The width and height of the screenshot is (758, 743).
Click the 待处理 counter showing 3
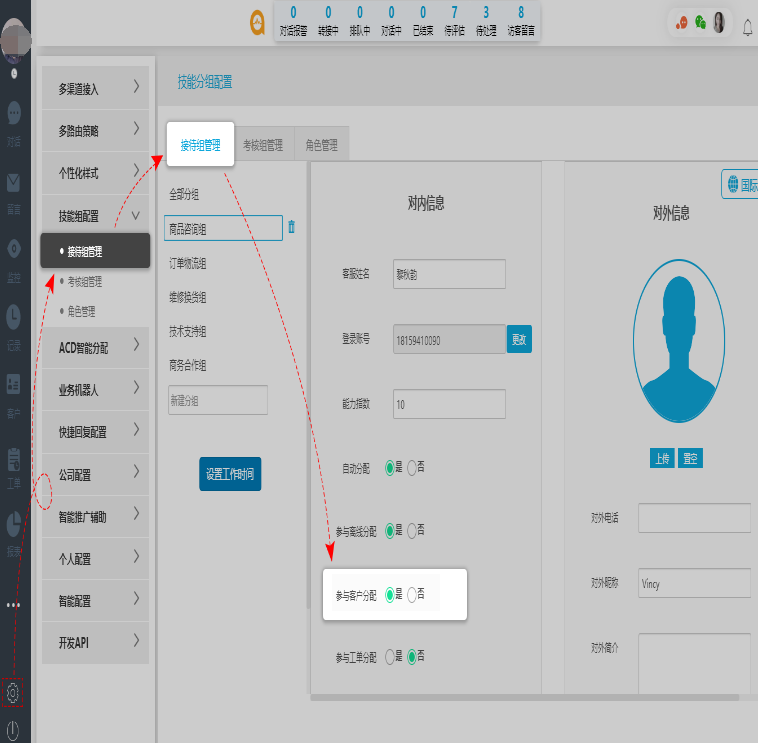(x=486, y=22)
